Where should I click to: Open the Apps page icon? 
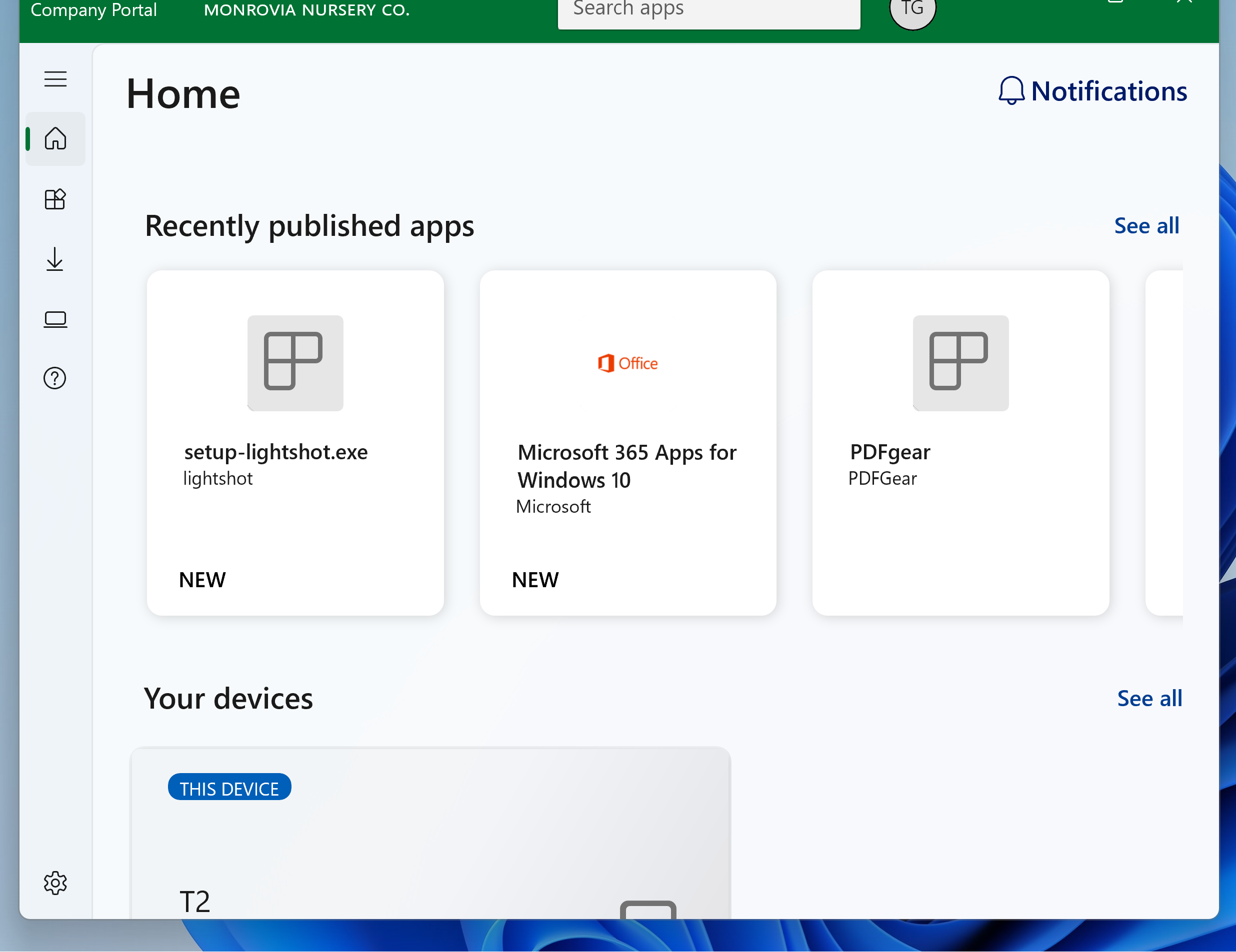point(55,199)
